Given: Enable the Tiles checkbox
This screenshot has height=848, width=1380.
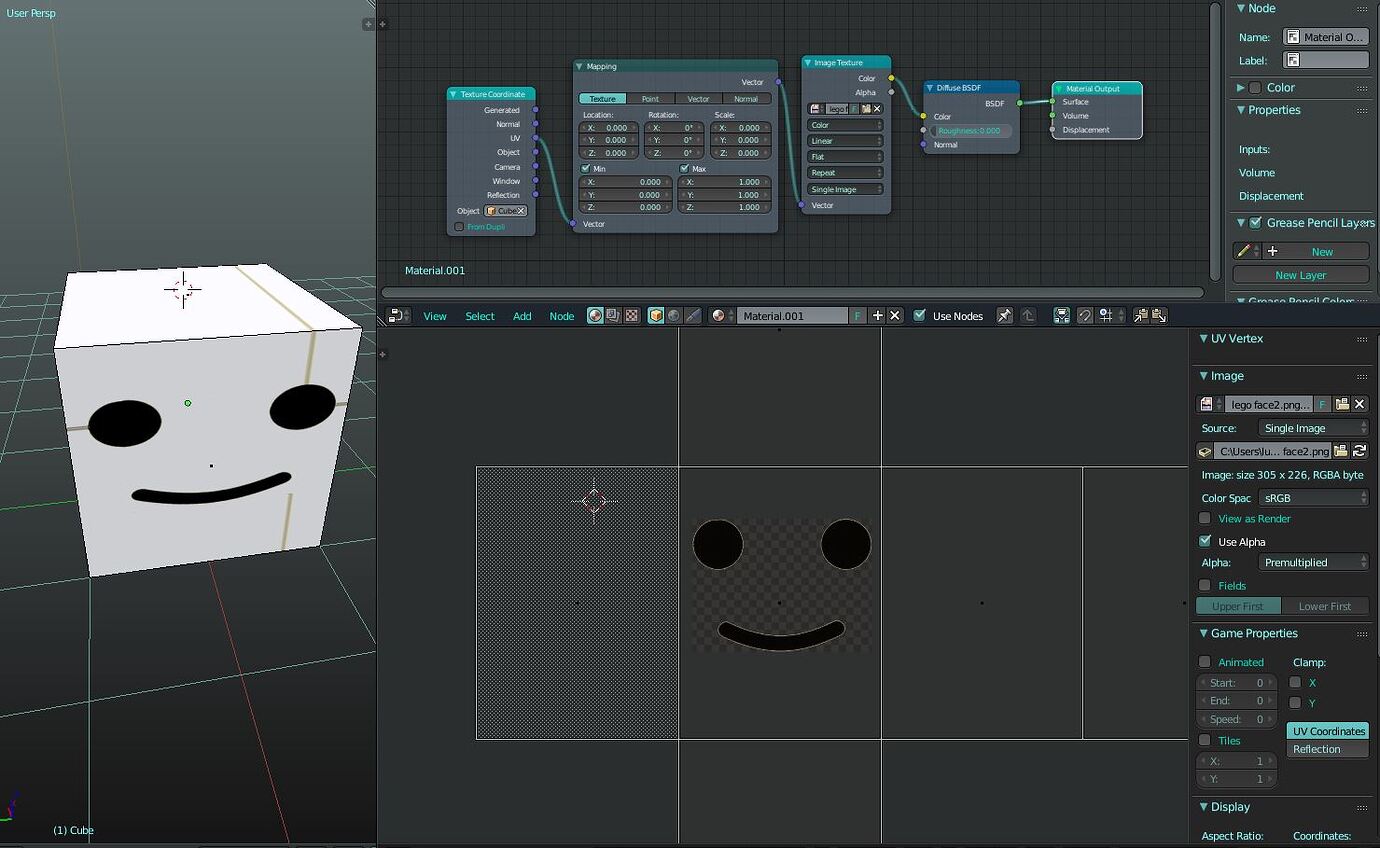Looking at the screenshot, I should pos(1205,740).
